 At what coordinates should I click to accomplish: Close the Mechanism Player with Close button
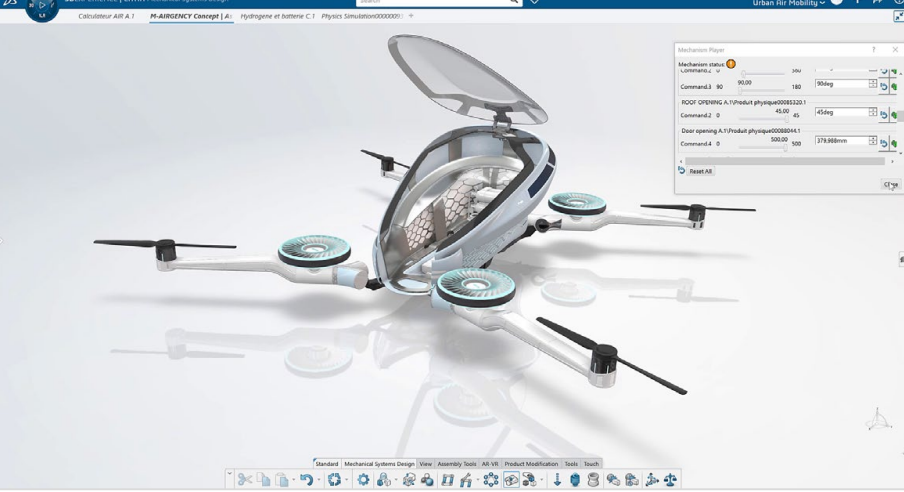coord(891,185)
